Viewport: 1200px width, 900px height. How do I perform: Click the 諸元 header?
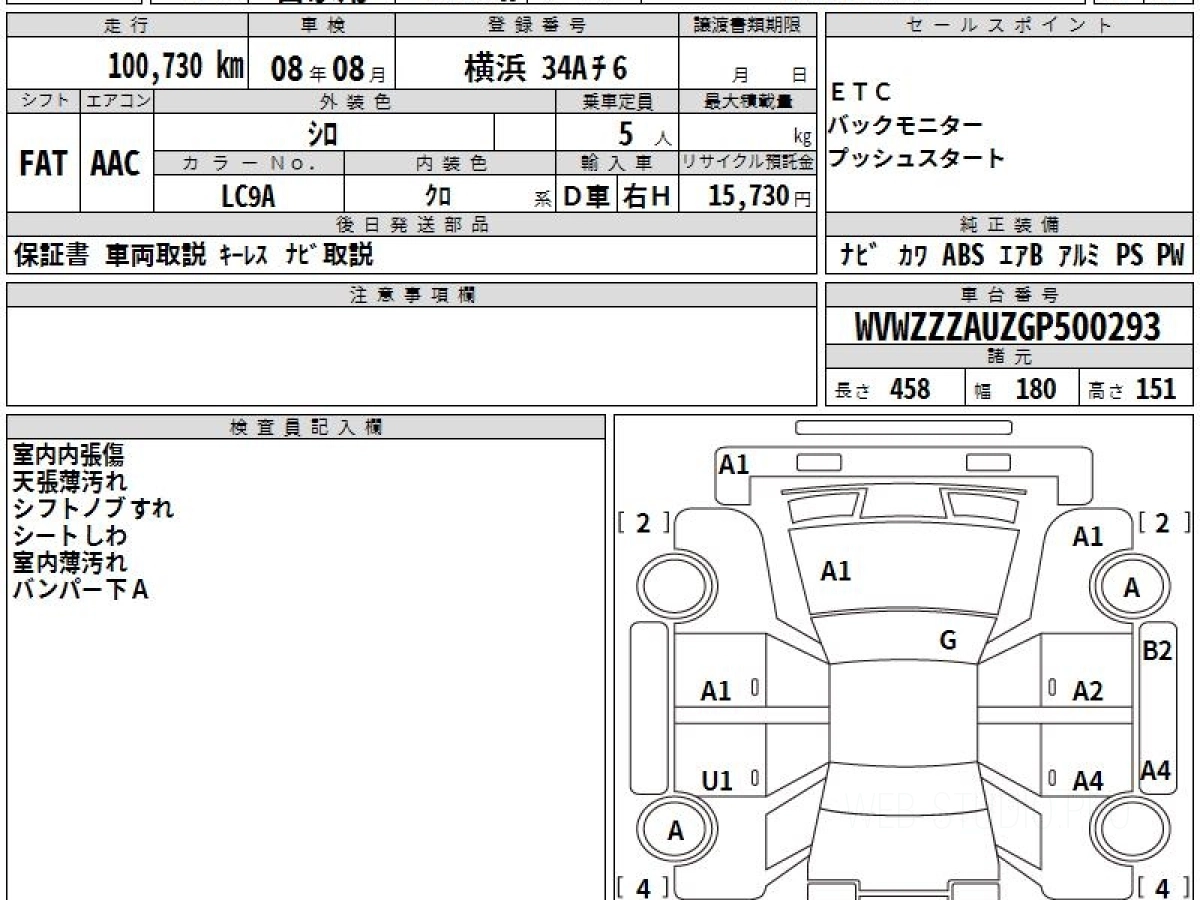click(x=1010, y=357)
